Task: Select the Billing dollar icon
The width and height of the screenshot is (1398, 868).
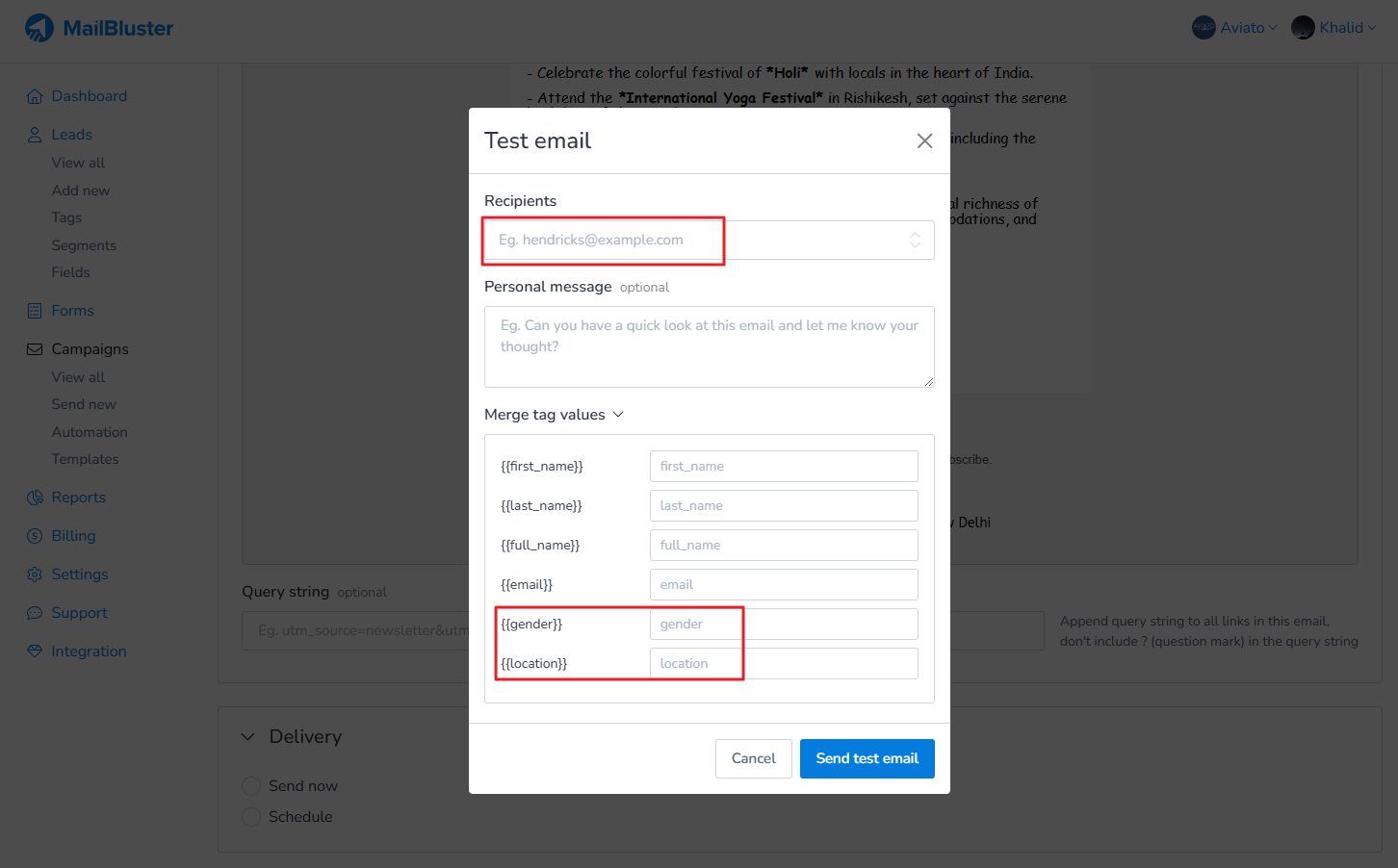Action: [x=34, y=535]
